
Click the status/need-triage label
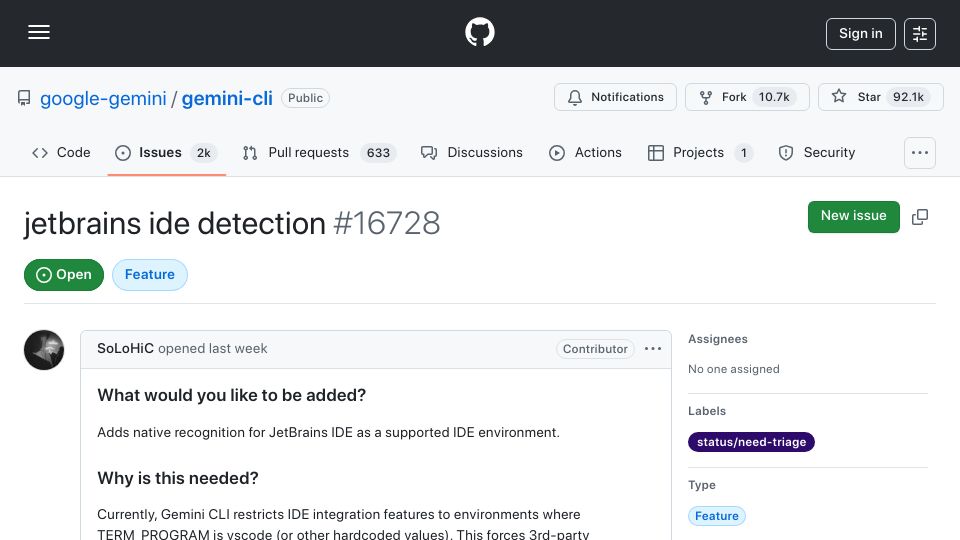pos(751,442)
